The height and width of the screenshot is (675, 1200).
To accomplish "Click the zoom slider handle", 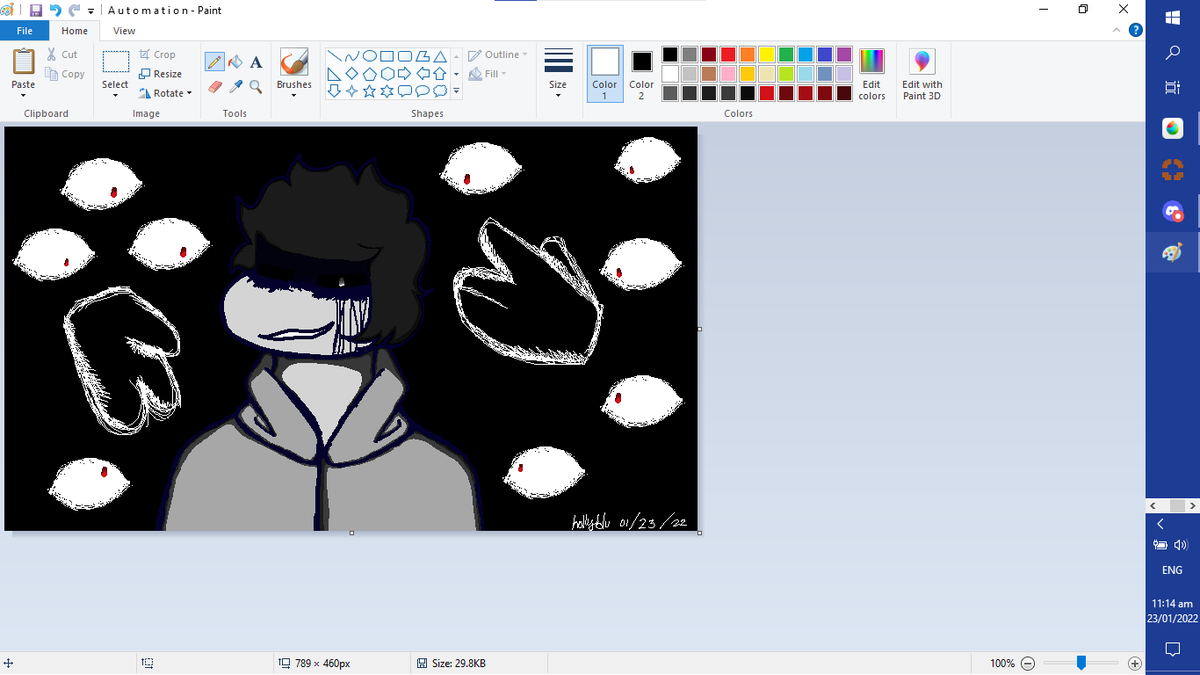I will (1081, 663).
